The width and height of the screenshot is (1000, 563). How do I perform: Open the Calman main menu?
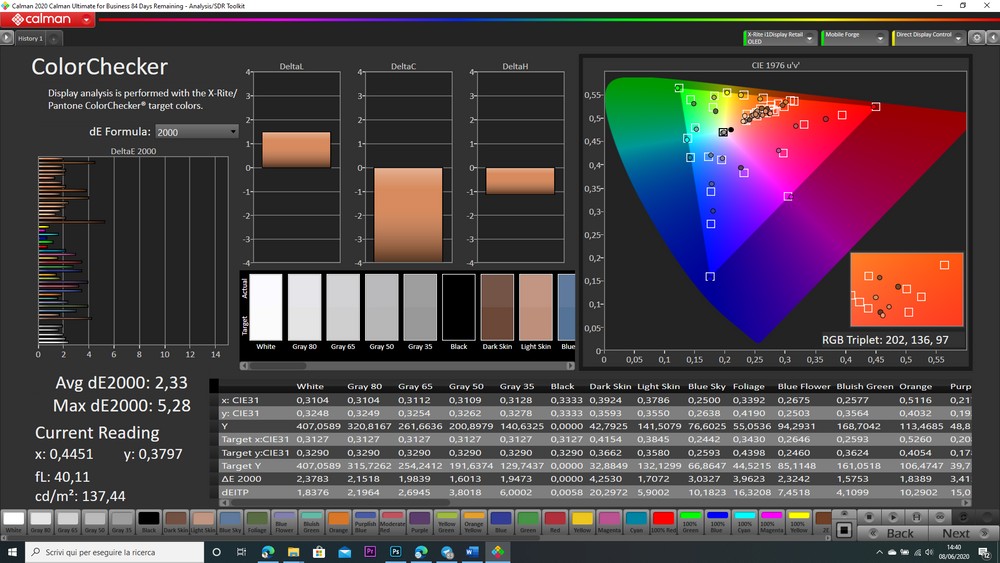49,19
